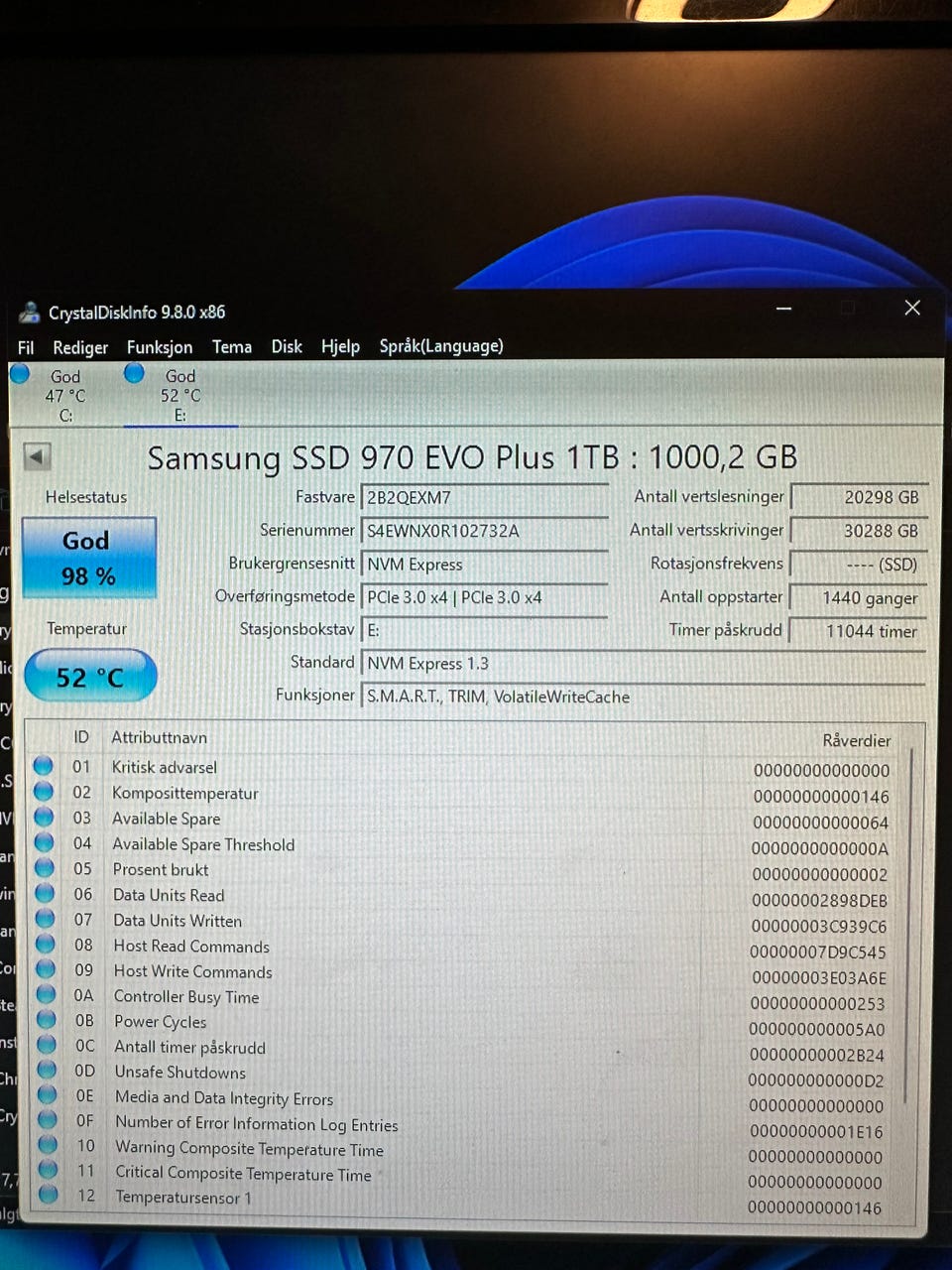The width and height of the screenshot is (952, 1270).
Task: Select the Kritisk advarsel attribute name
Action: tap(165, 767)
